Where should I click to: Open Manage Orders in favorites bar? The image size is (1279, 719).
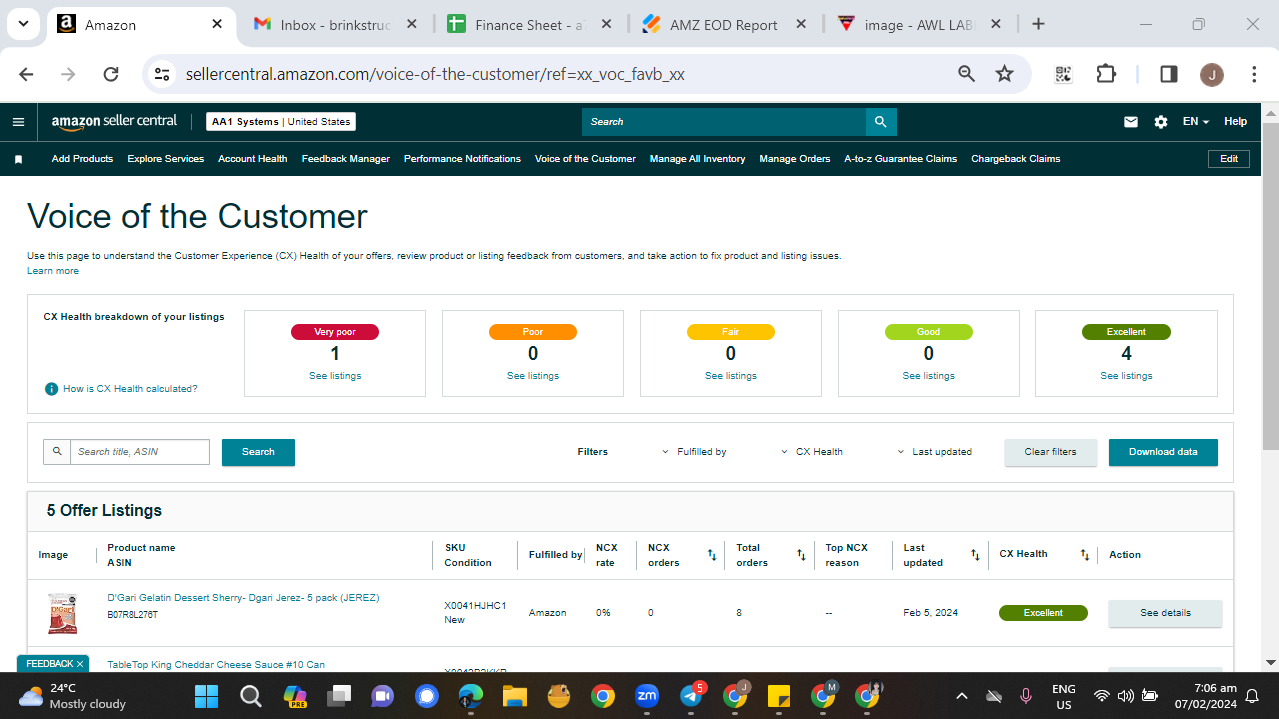[x=795, y=159]
